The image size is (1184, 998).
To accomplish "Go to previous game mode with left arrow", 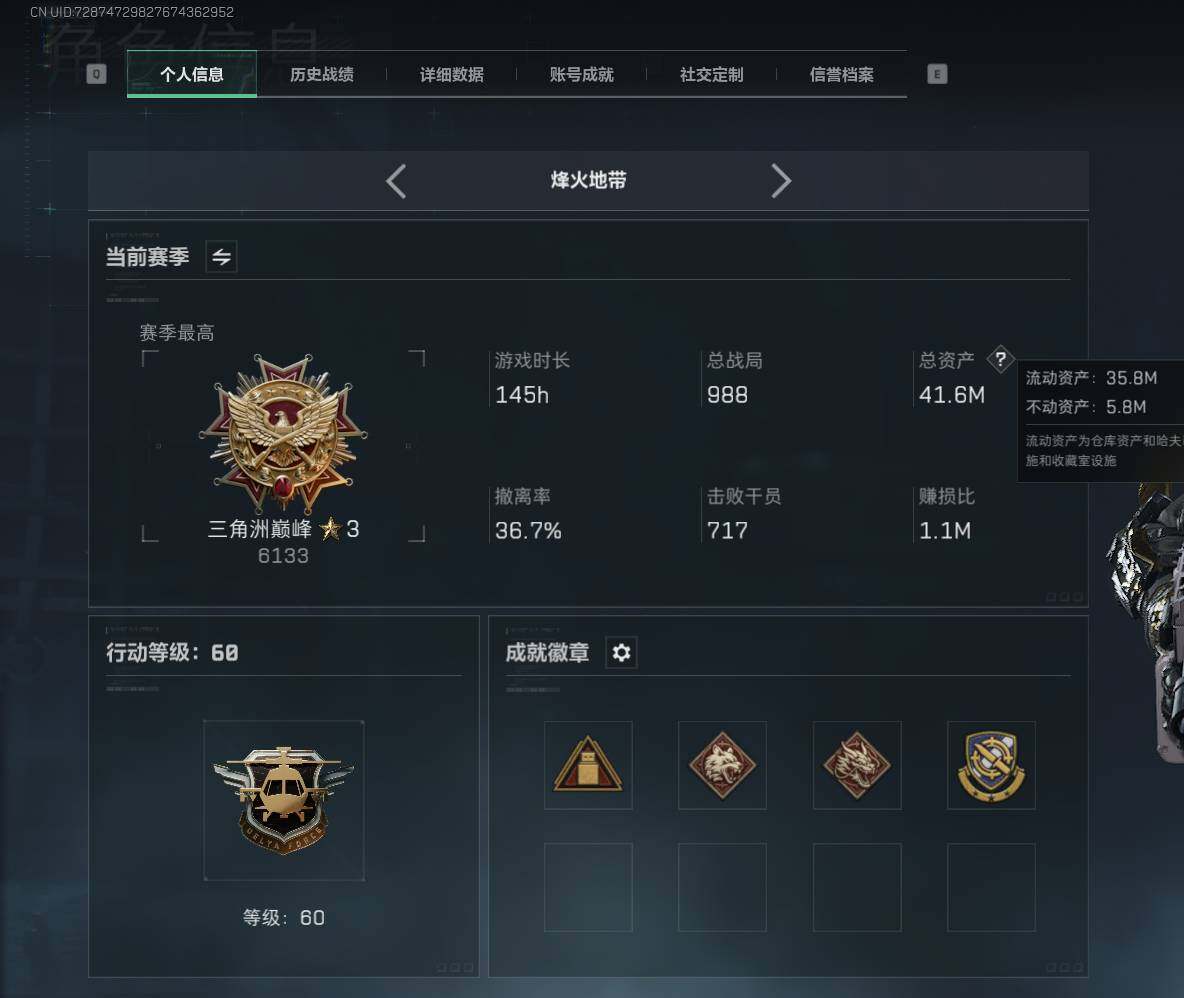I will [x=396, y=181].
